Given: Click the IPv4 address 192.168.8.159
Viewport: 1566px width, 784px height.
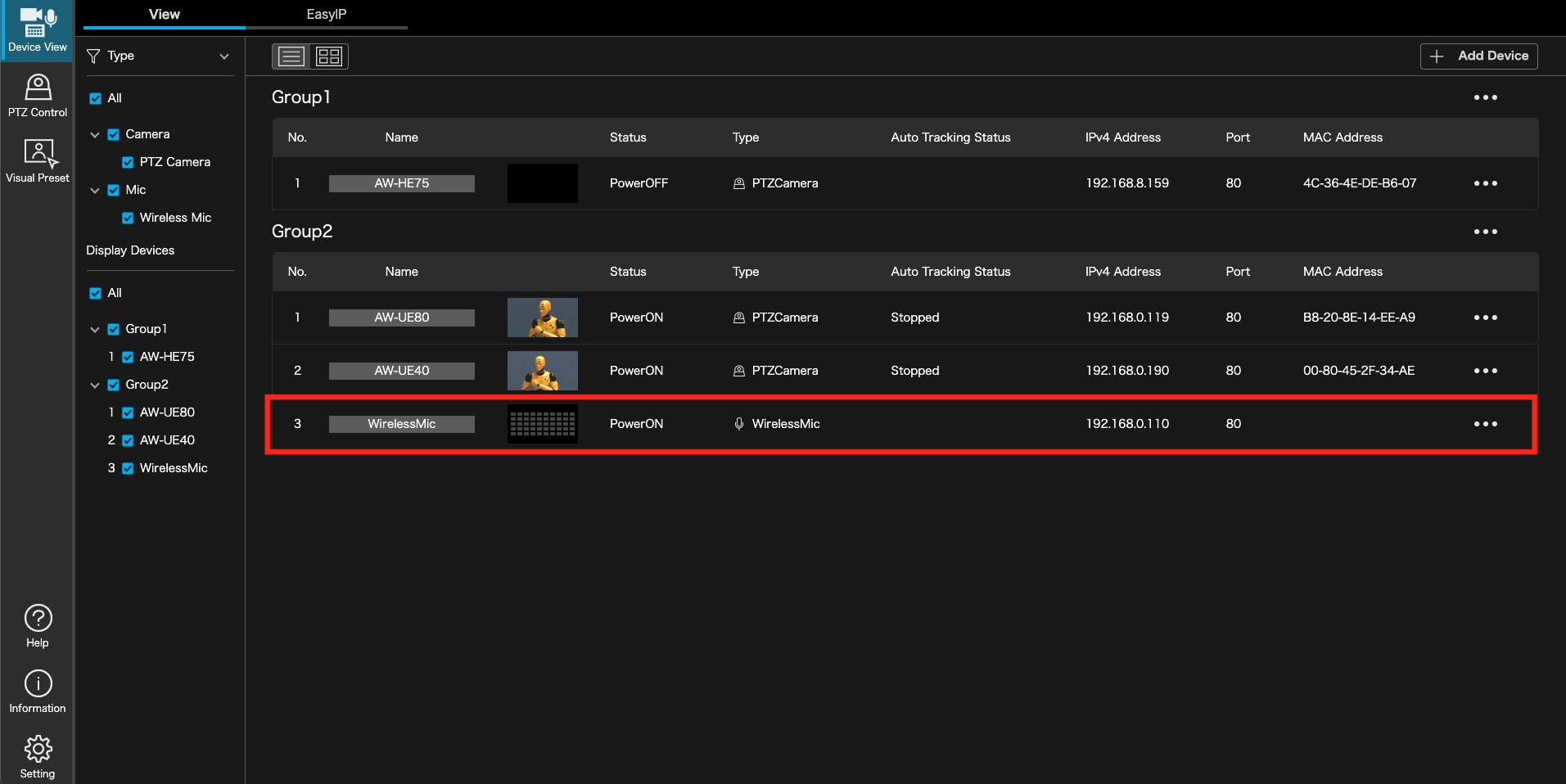Looking at the screenshot, I should [x=1127, y=183].
